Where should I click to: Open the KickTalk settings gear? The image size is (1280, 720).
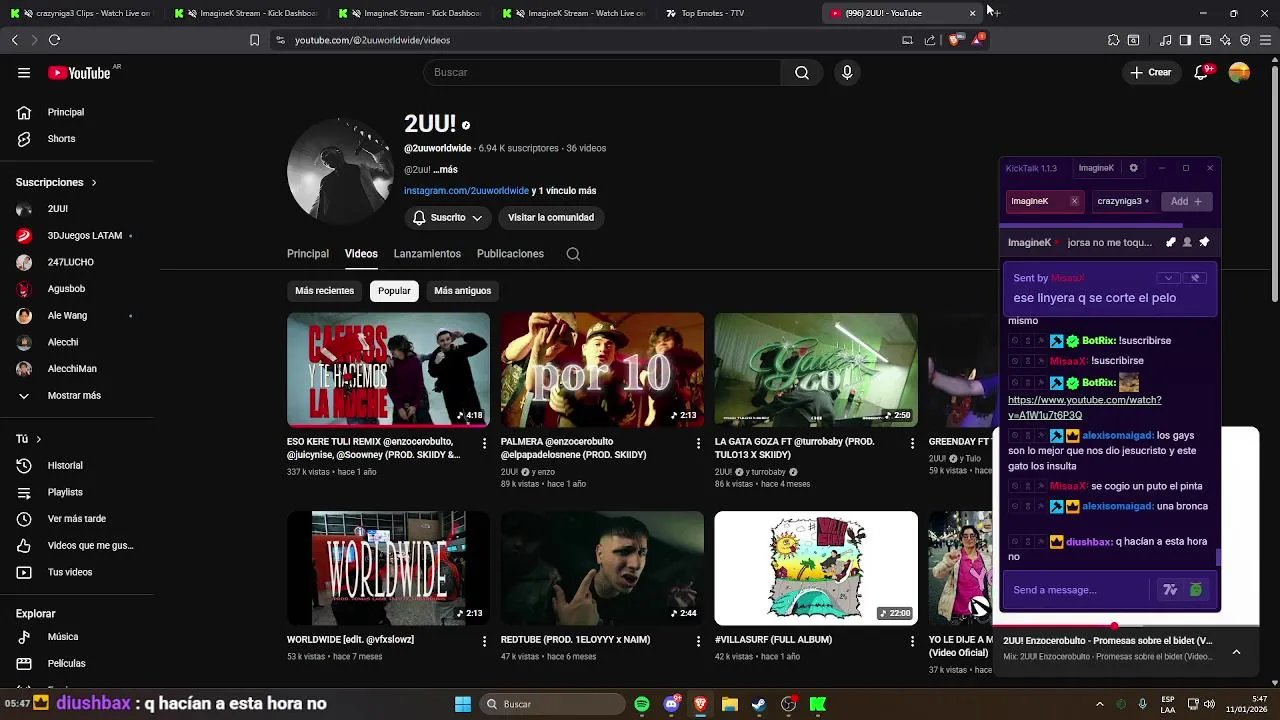coord(1133,168)
